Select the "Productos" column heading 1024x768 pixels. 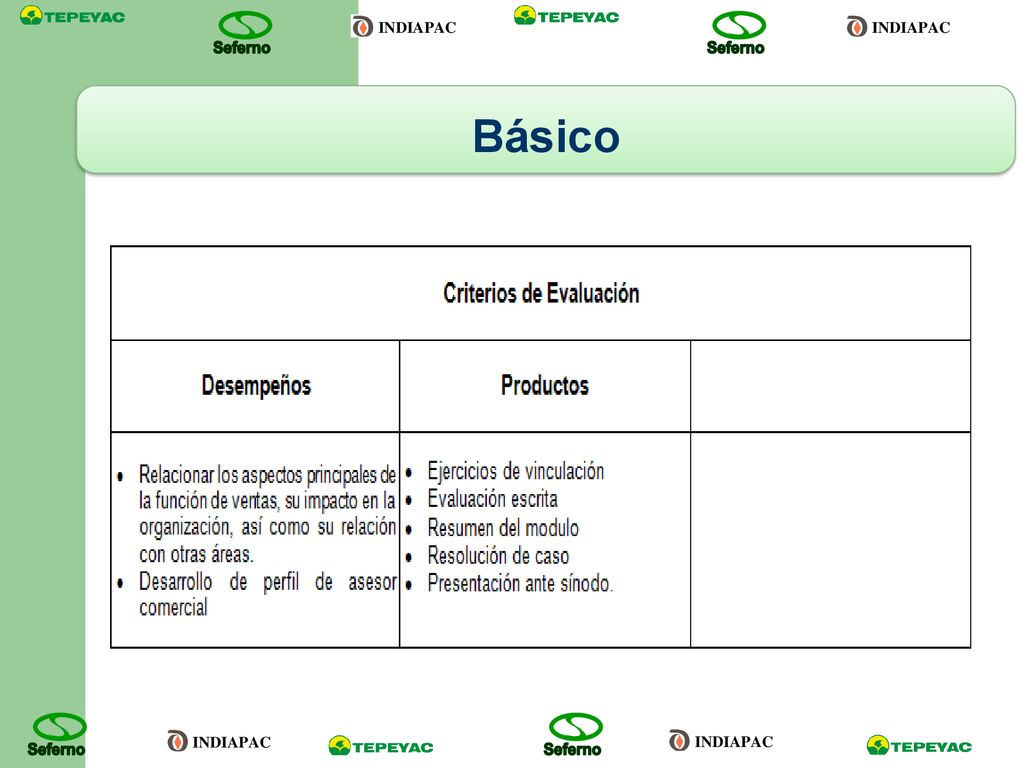click(545, 385)
